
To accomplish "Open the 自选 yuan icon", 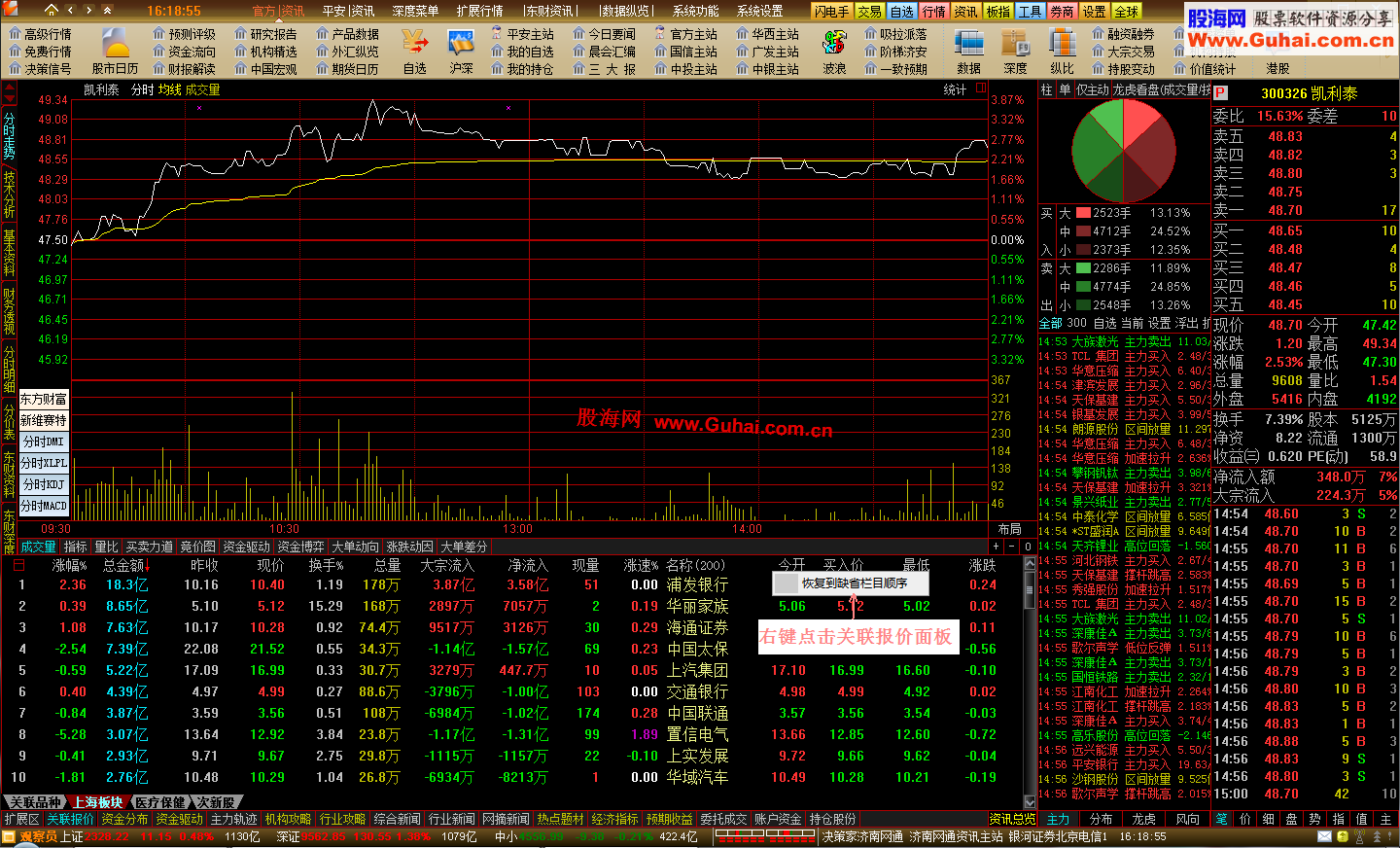I will click(415, 51).
